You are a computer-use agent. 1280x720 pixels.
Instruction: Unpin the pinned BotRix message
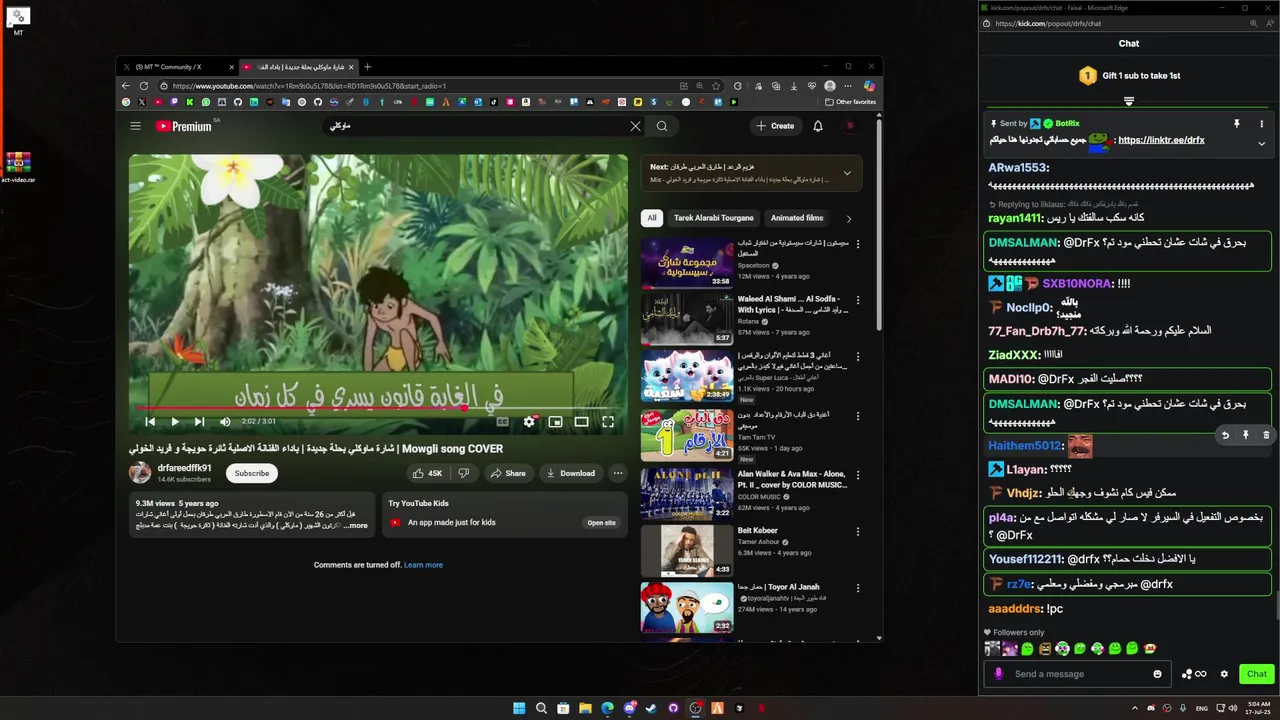[x=1237, y=124]
